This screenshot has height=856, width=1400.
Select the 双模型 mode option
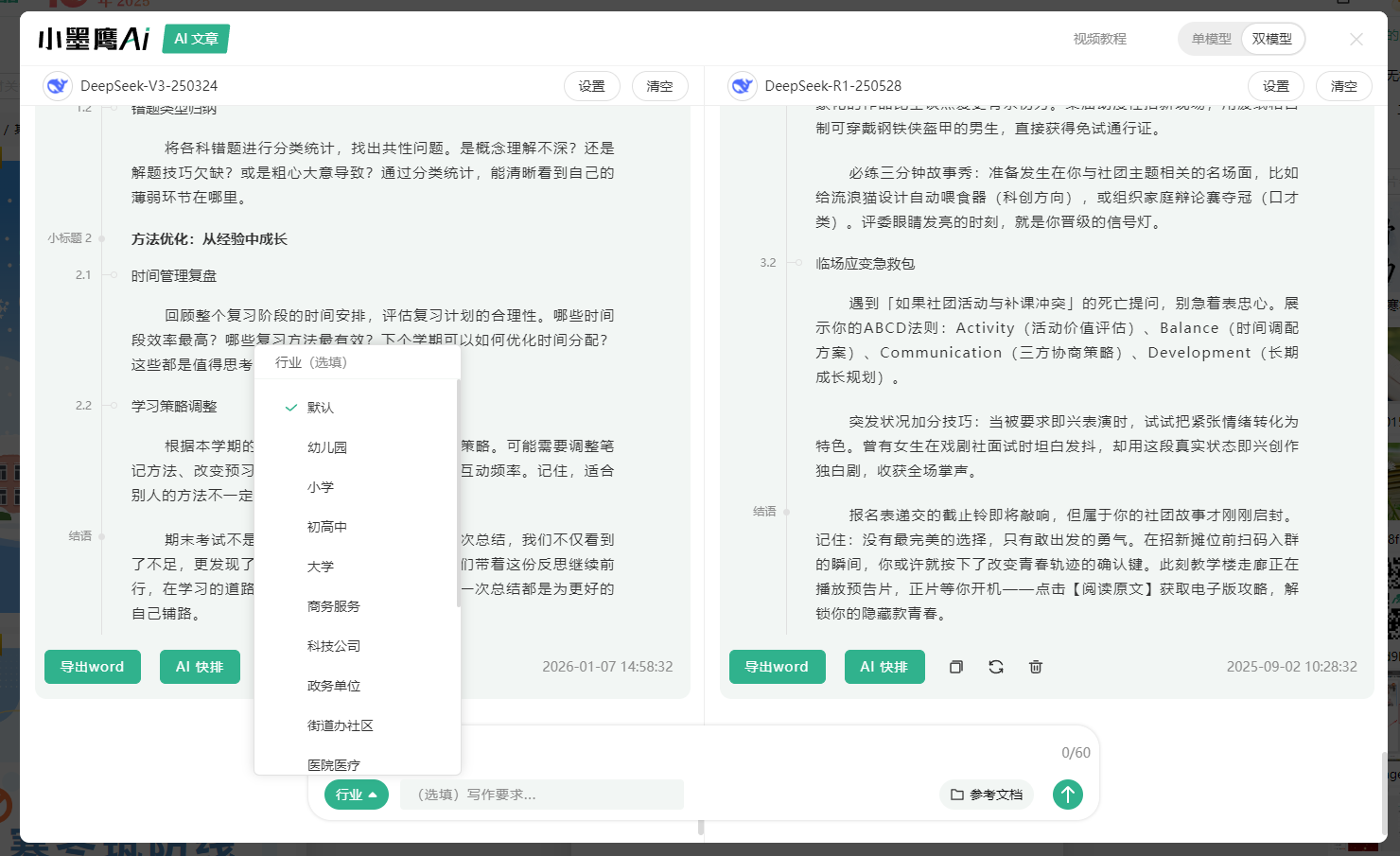(x=1271, y=39)
